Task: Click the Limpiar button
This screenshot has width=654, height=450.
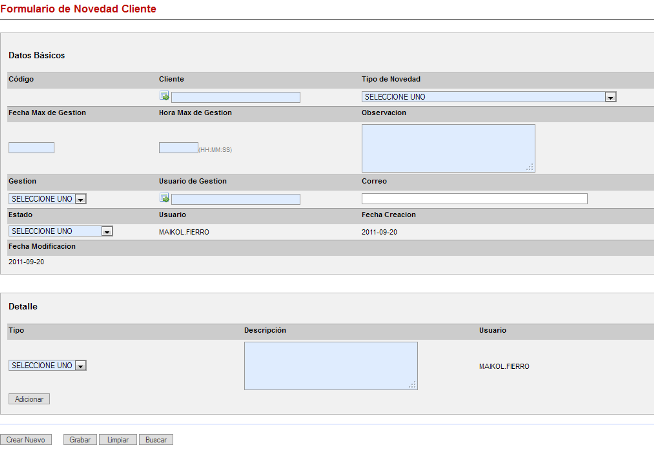Action: 117,440
